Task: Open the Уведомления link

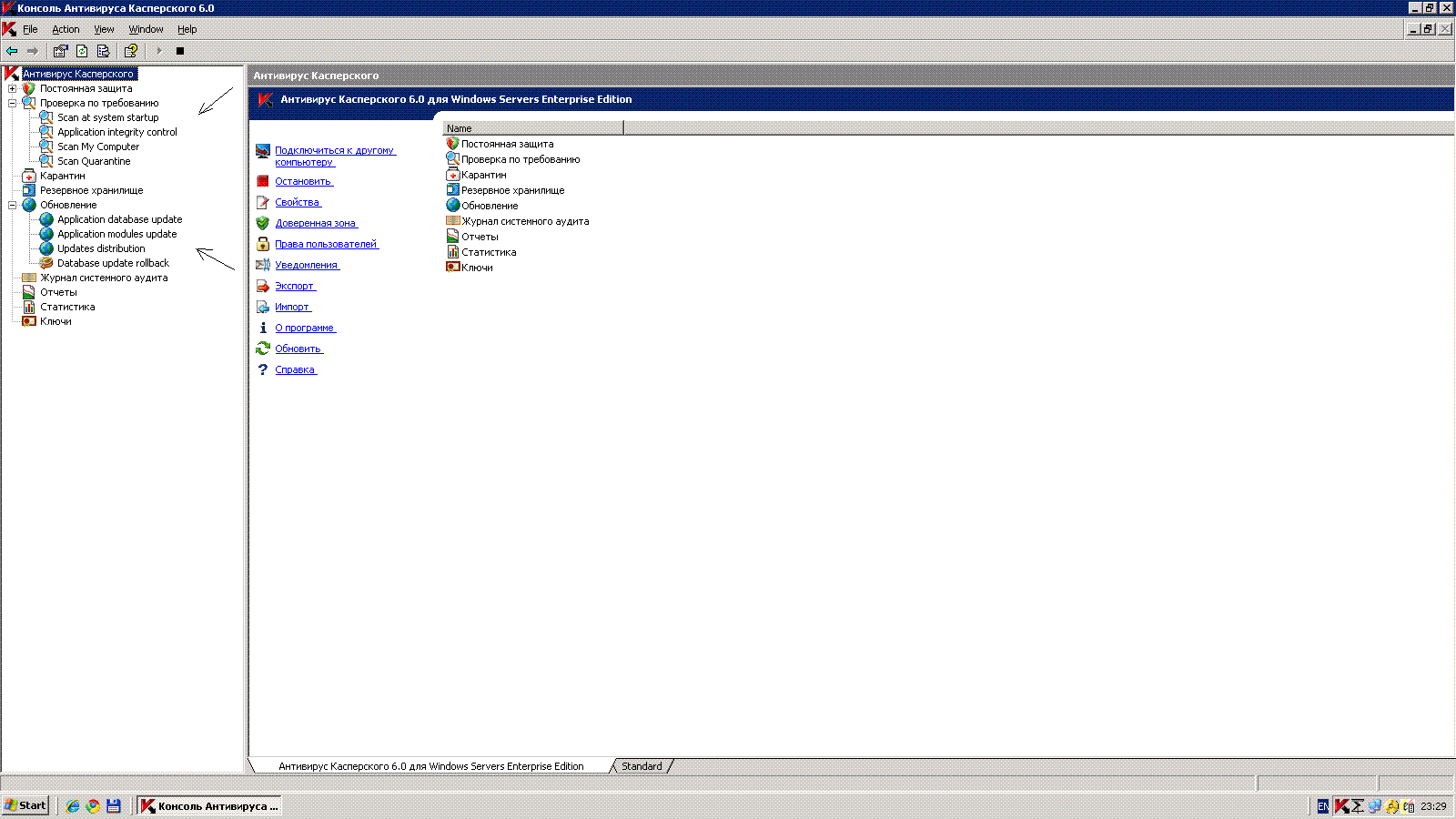Action: [x=308, y=265]
